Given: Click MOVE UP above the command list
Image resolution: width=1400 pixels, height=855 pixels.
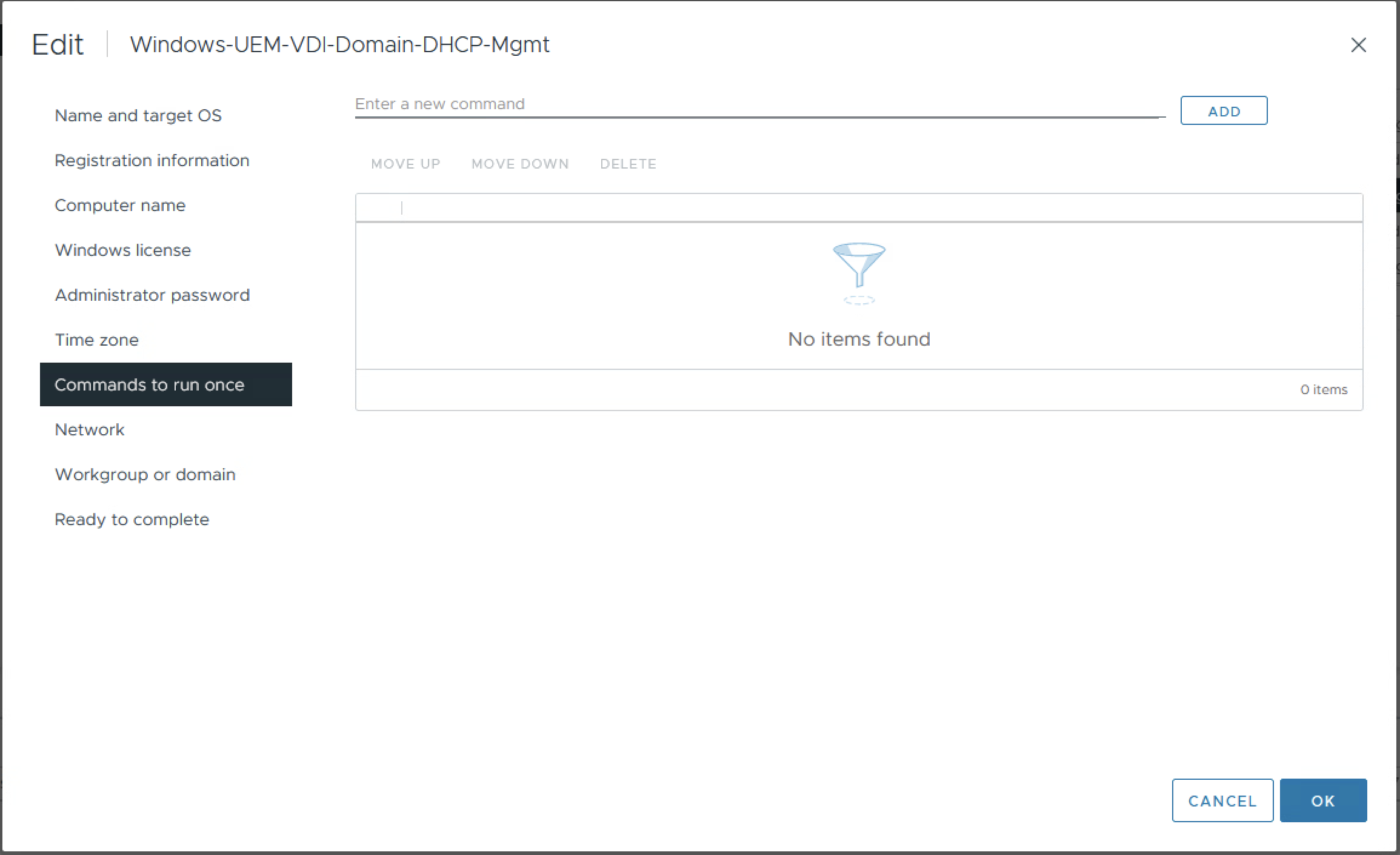Looking at the screenshot, I should pos(405,164).
